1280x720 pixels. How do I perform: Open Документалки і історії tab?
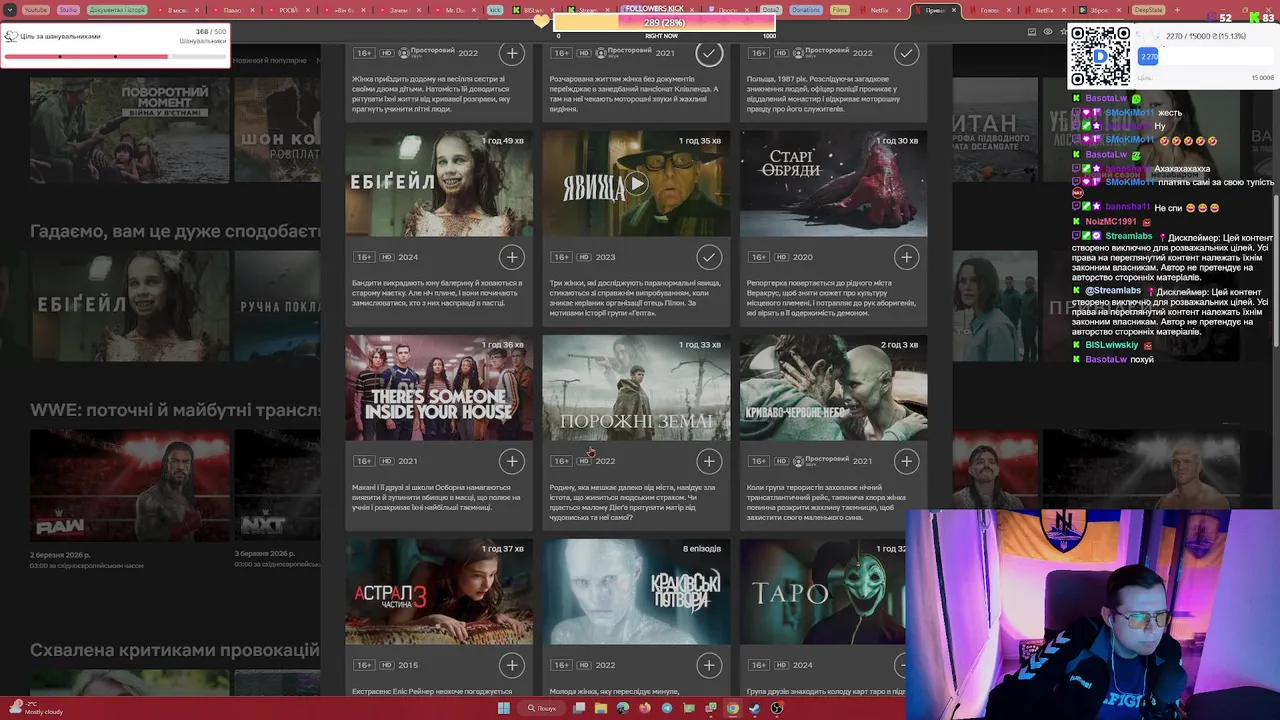[x=117, y=10]
